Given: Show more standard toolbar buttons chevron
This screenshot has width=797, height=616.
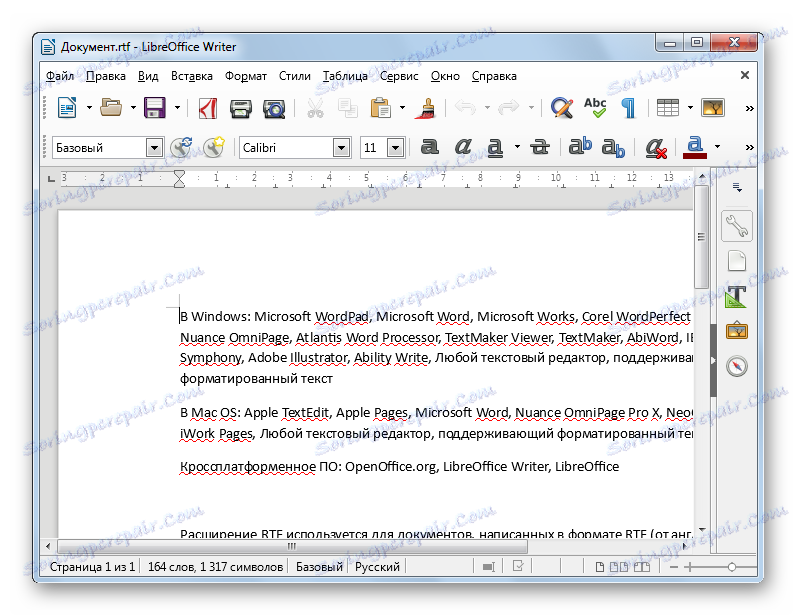Looking at the screenshot, I should click(x=749, y=108).
